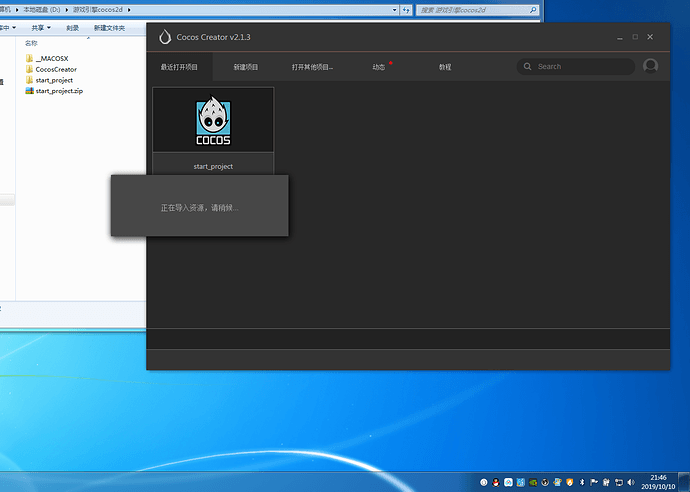The width and height of the screenshot is (690, 492).
Task: Click the blue dotted square tray icon
Action: tap(521, 482)
